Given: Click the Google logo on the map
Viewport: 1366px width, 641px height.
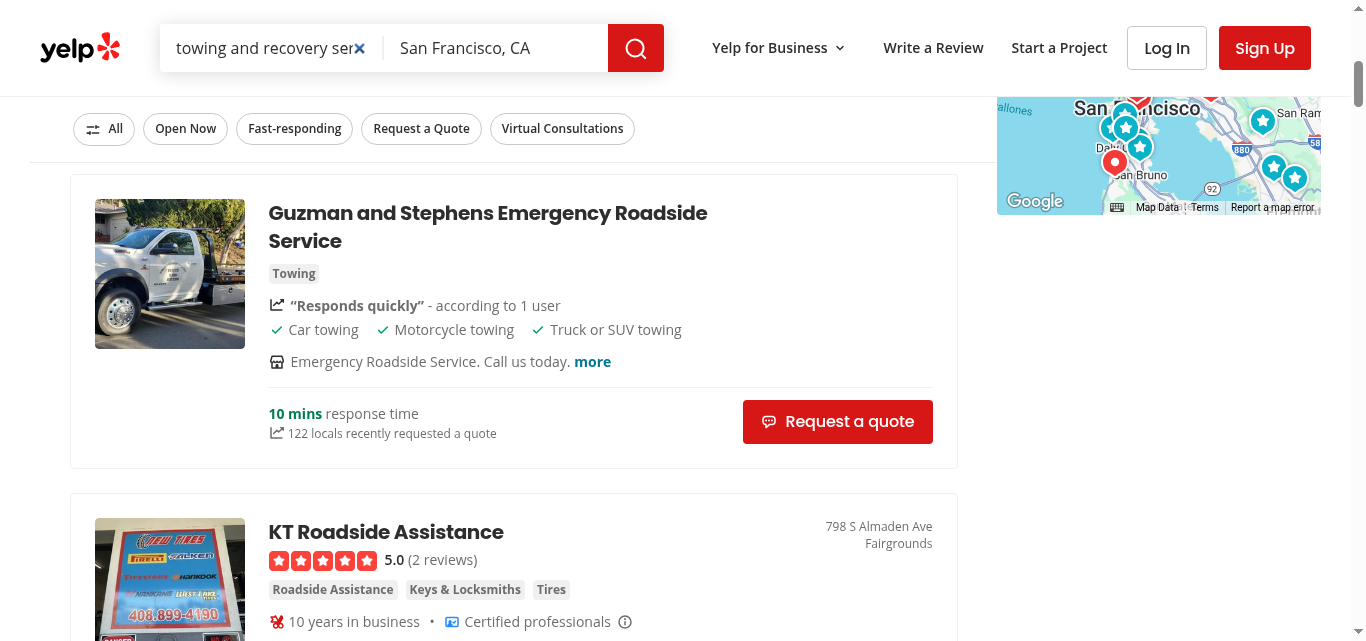Looking at the screenshot, I should click(x=1034, y=201).
